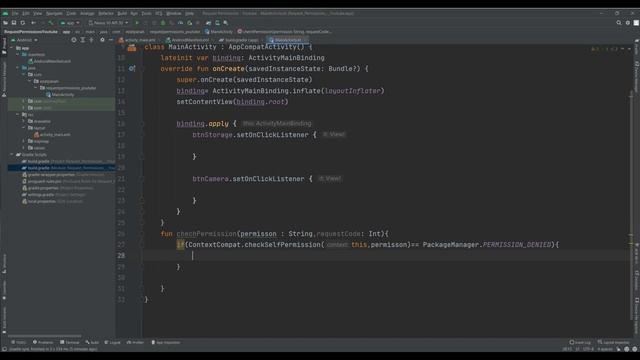Viewport: 640px width, 360px height.
Task: Click the Sync/reload toolbar icon
Action: [23, 23]
